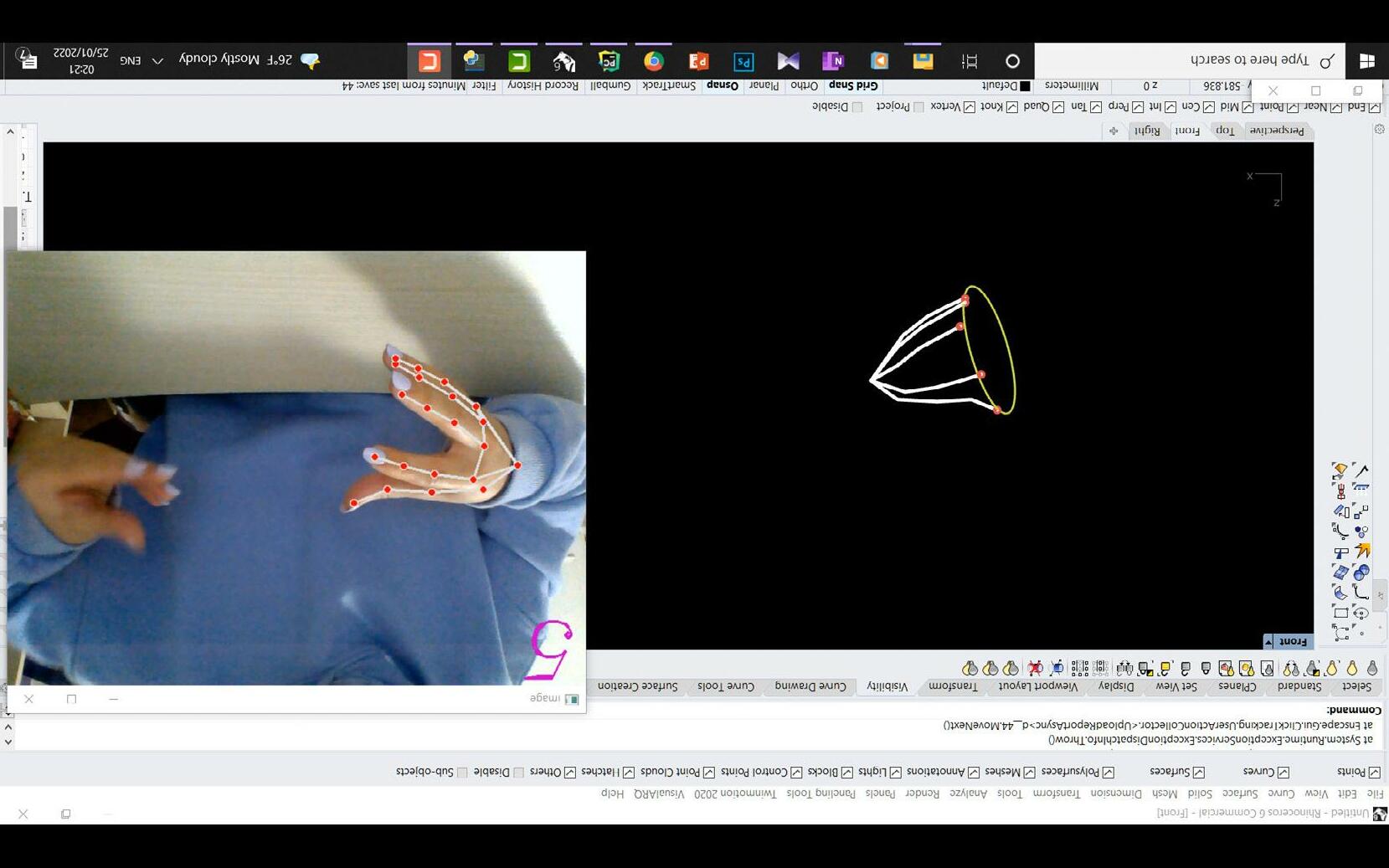Toggle the Points selection filter checkbox
1389x868 pixels.
(1374, 772)
